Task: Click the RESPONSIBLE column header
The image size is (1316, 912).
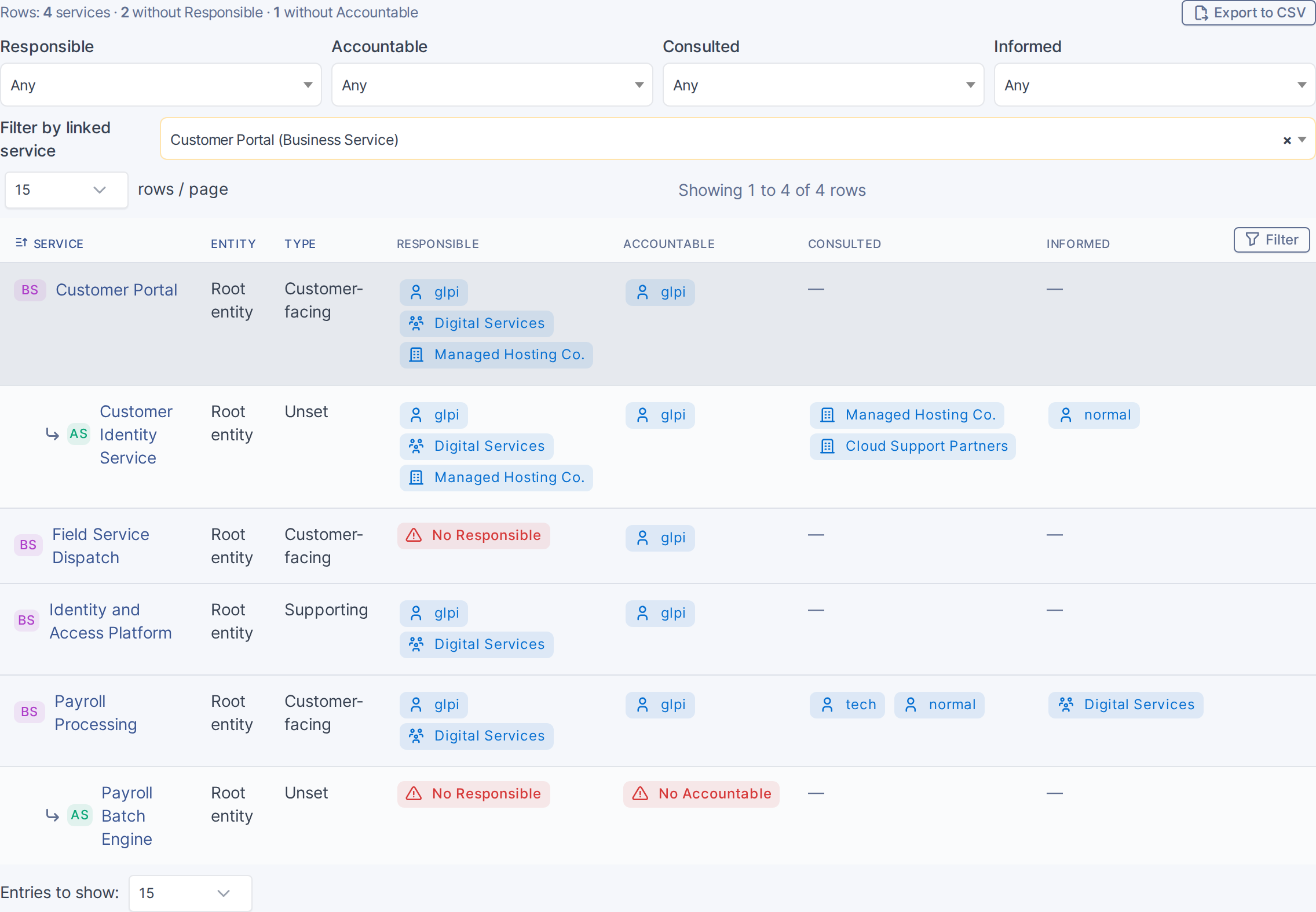Action: click(x=438, y=244)
